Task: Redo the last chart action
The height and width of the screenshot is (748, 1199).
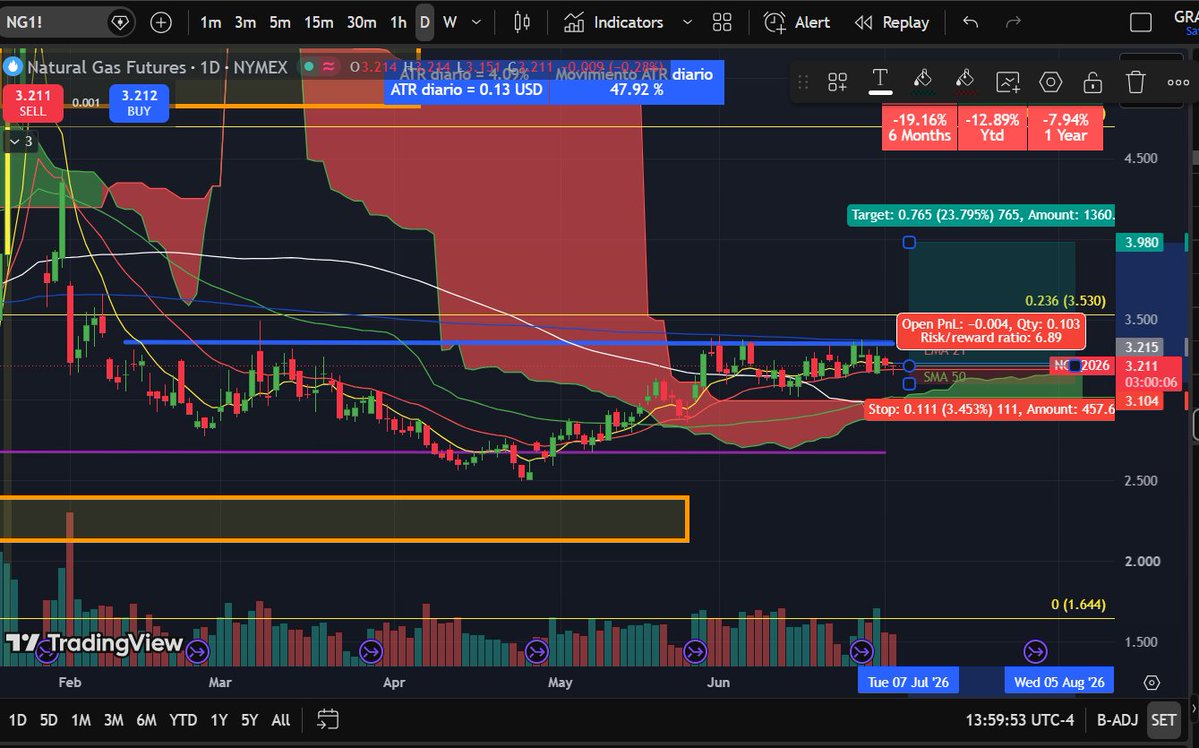Action: [x=1013, y=22]
